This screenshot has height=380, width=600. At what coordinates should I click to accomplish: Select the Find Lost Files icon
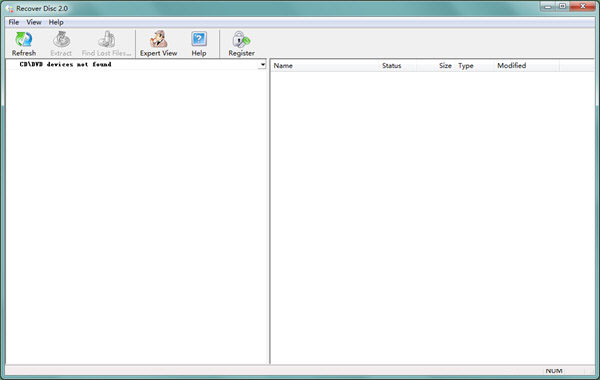(106, 39)
